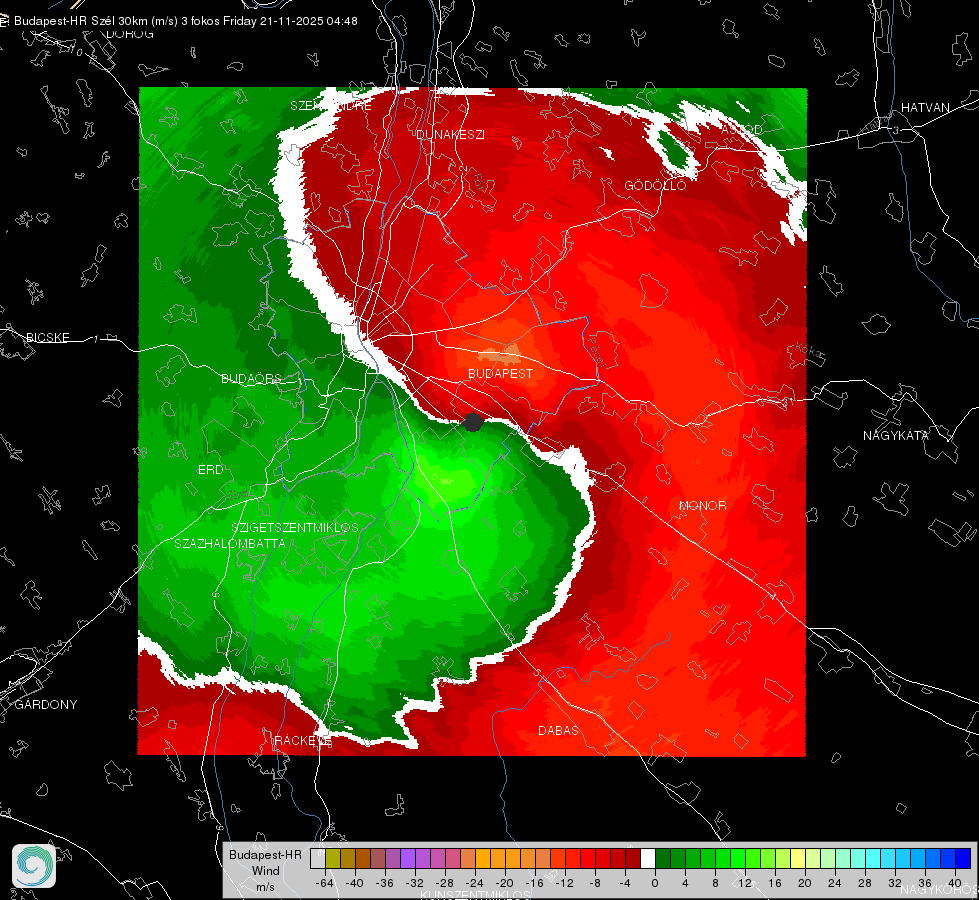The height and width of the screenshot is (900, 979).
Task: Click the legend value -20
Action: click(504, 883)
